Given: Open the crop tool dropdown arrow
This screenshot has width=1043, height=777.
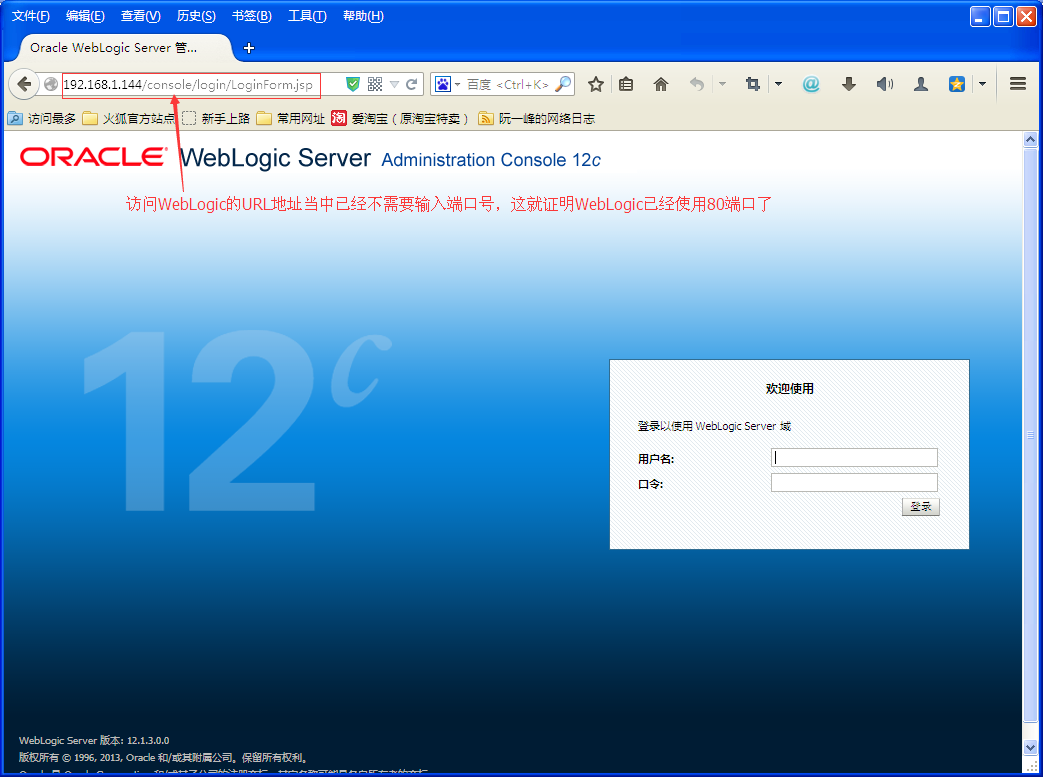Looking at the screenshot, I should (778, 84).
